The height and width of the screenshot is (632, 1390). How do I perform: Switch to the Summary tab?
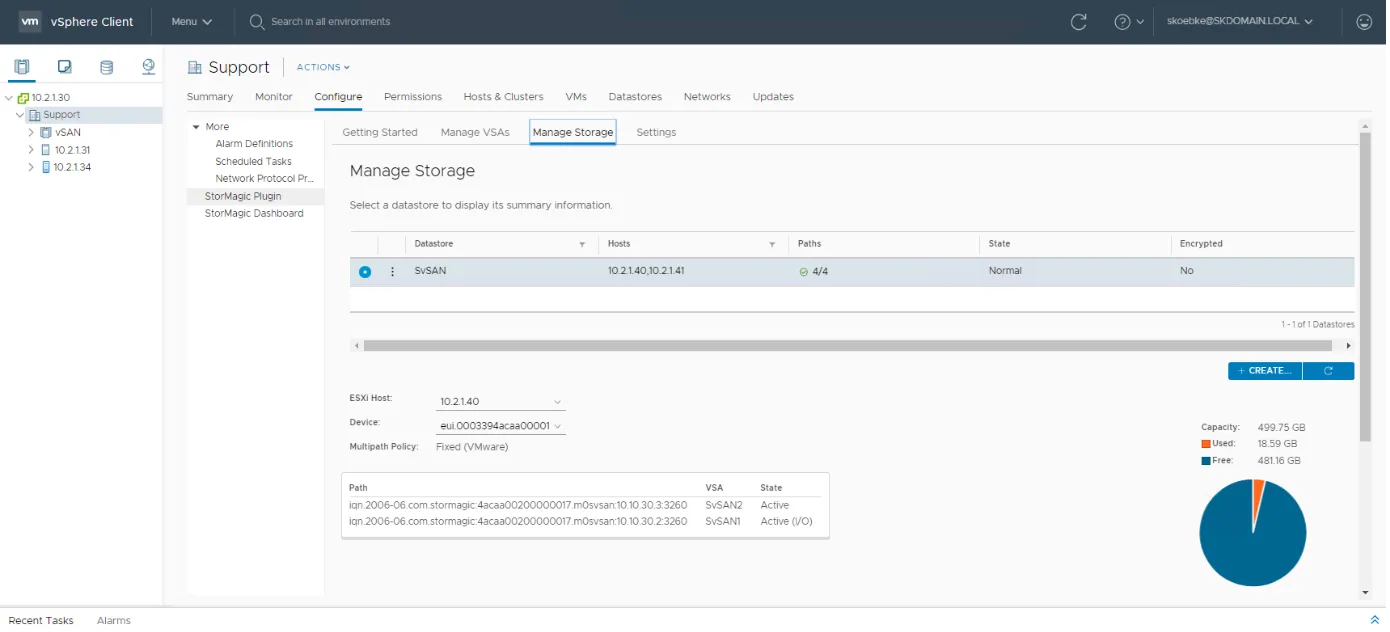pos(210,97)
